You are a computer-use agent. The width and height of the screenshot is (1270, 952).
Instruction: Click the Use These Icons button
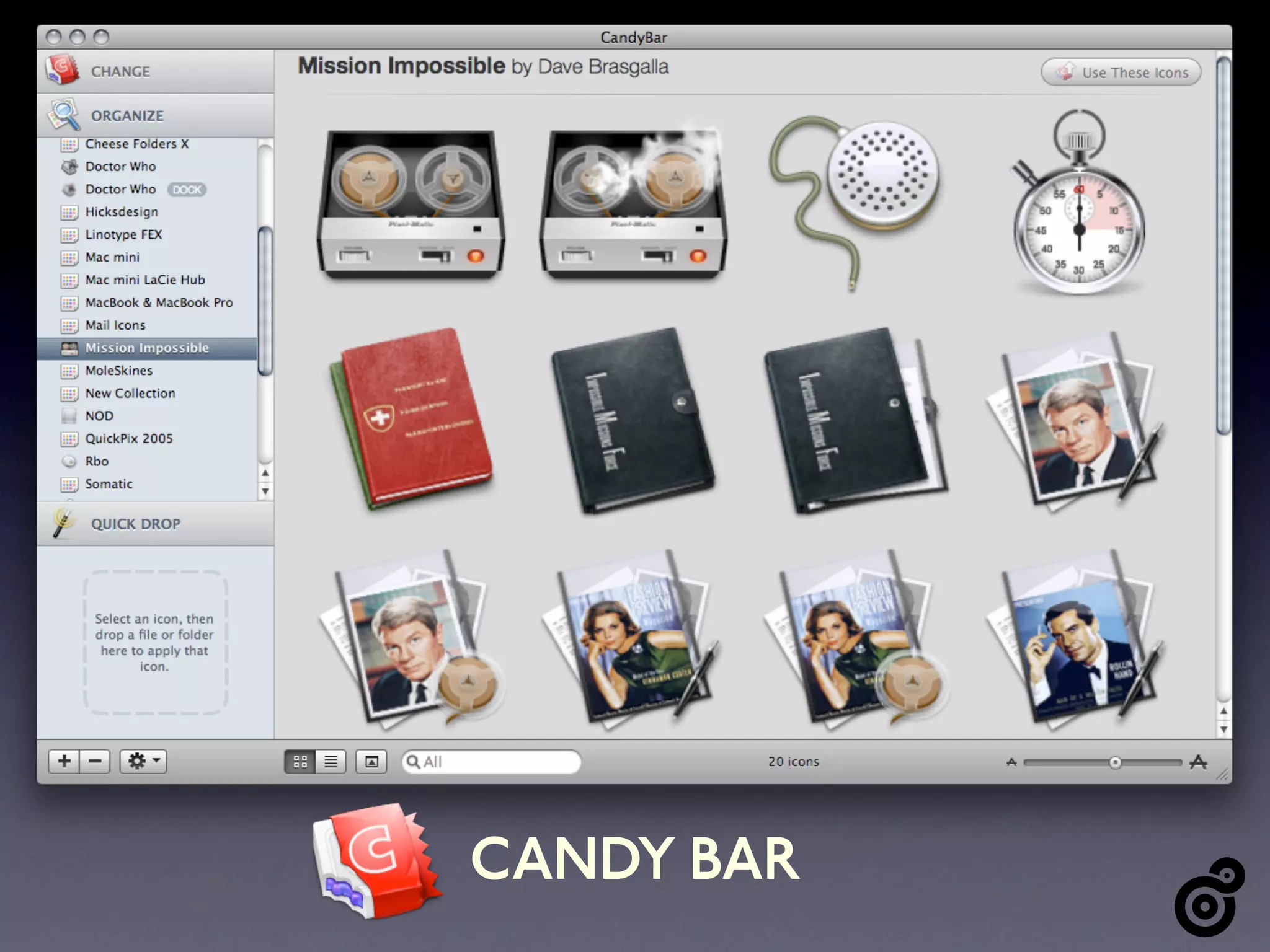(x=1121, y=73)
